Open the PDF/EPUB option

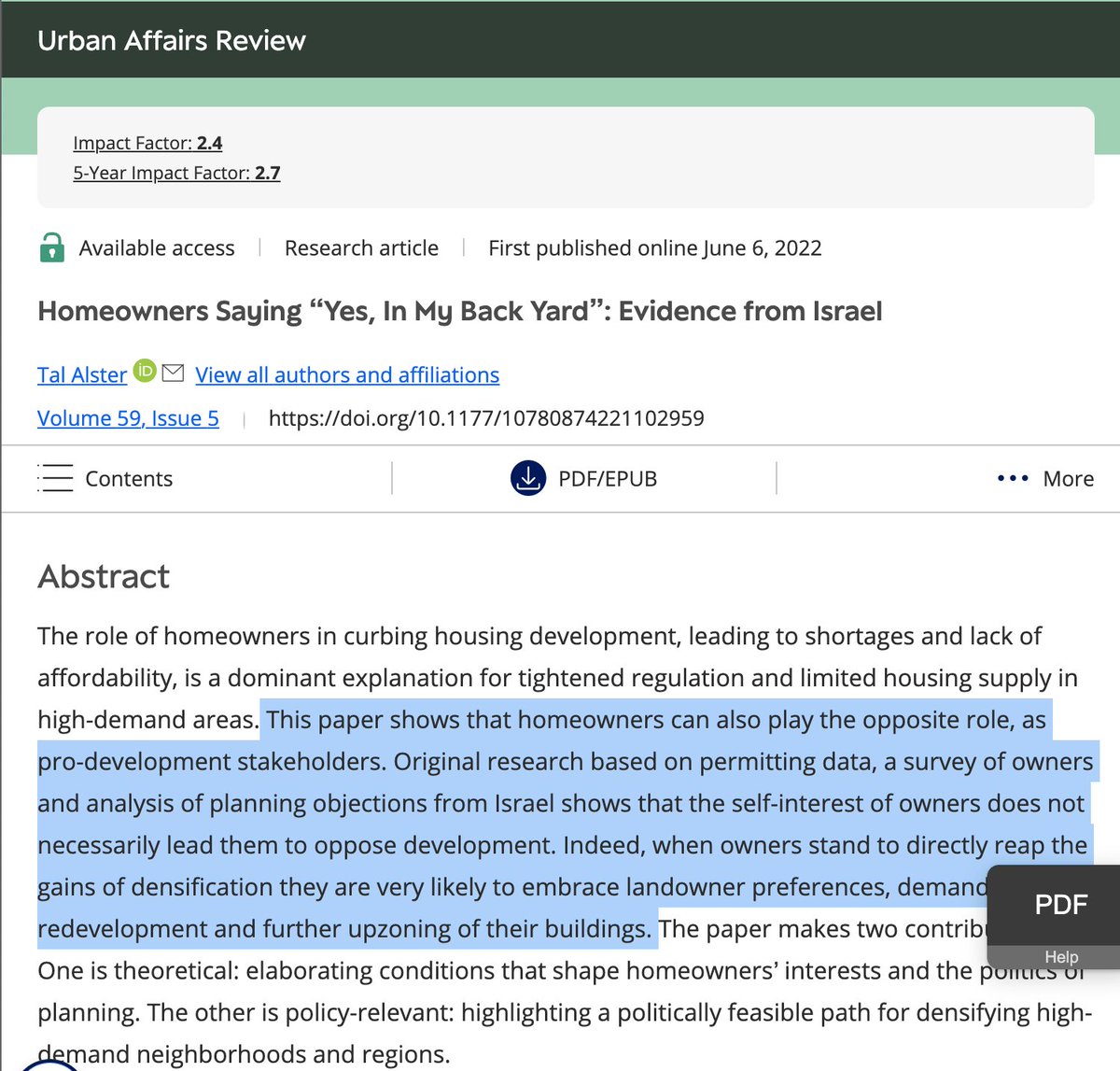(608, 478)
